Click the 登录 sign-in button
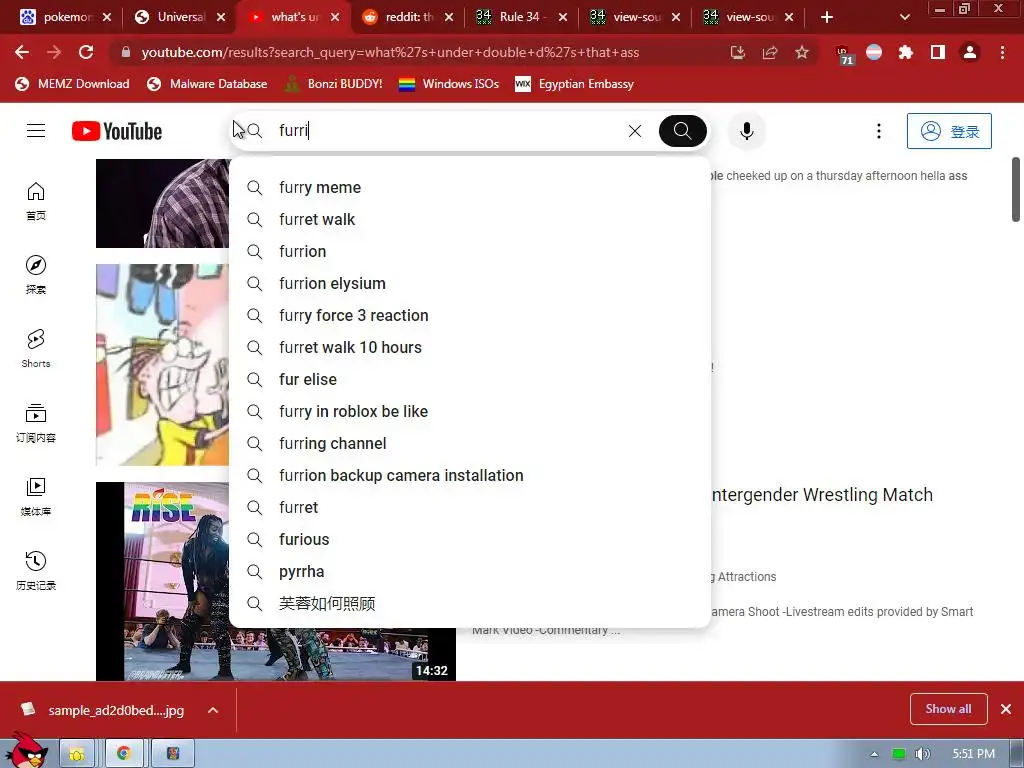 [x=949, y=131]
